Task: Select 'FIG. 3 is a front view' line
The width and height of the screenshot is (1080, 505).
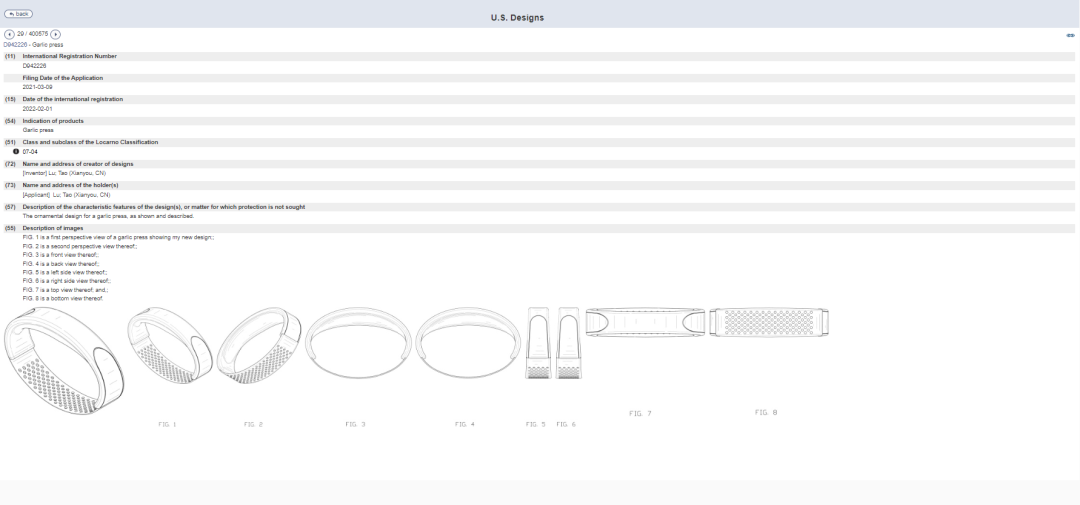Action: [61, 255]
